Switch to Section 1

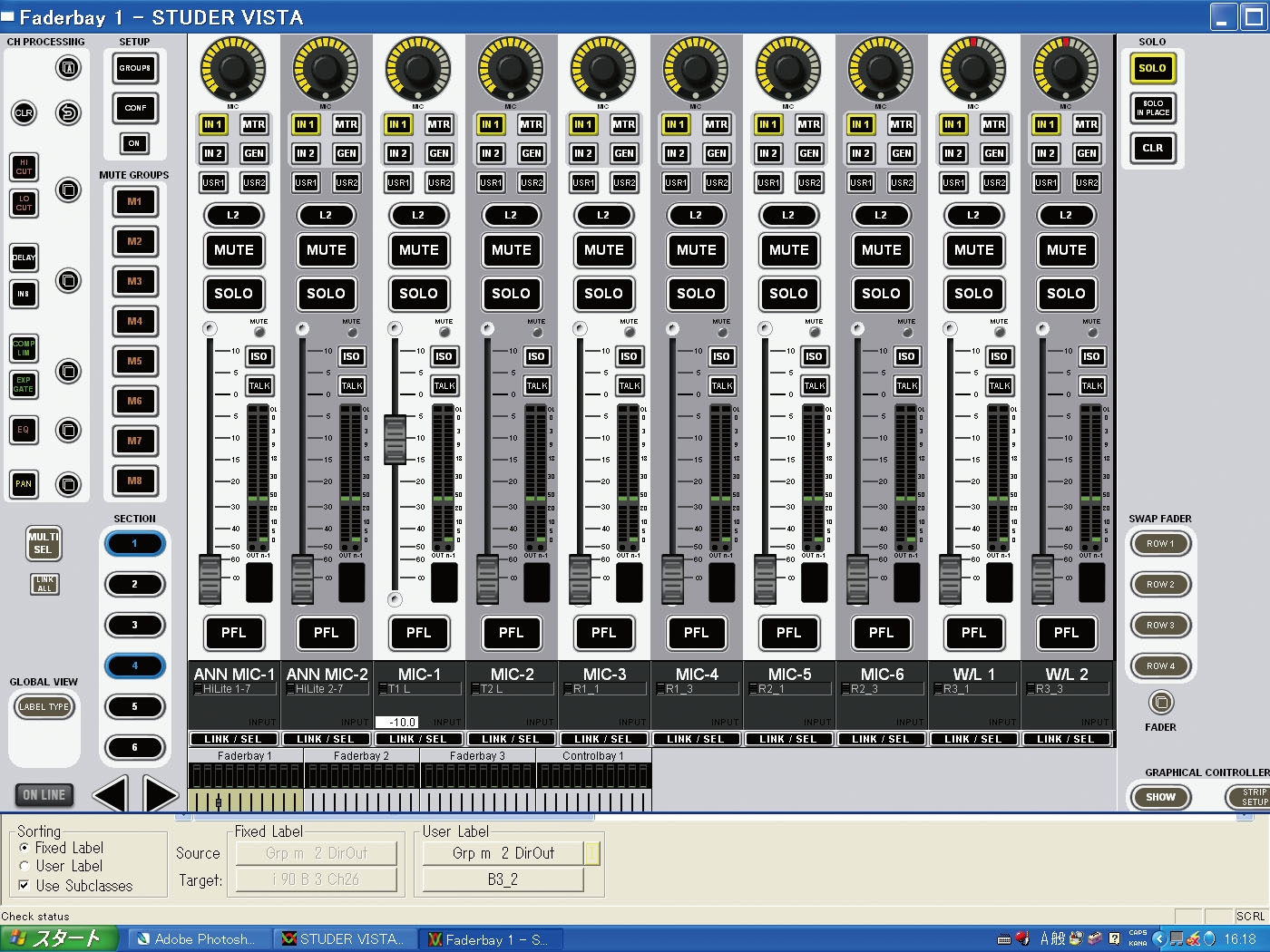[134, 544]
